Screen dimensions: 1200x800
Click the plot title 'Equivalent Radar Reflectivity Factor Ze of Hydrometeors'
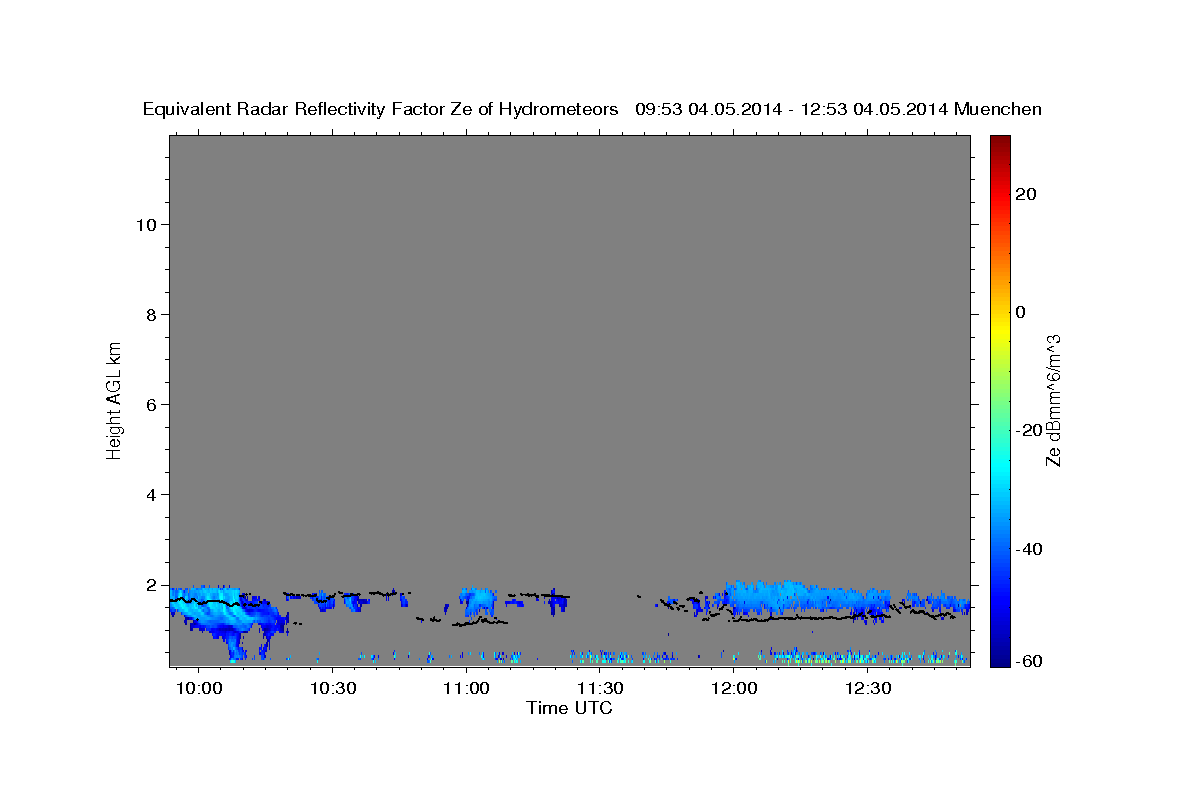(x=380, y=109)
